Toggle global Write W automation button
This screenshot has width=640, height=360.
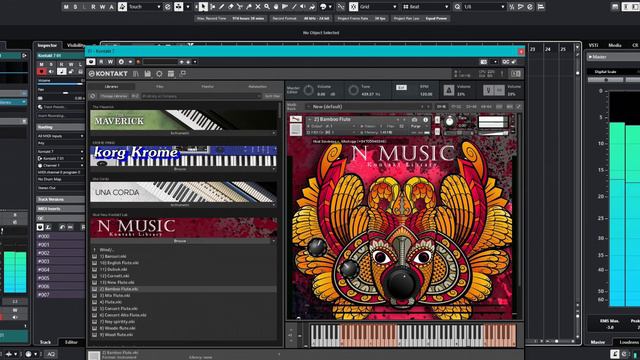pyautogui.click(x=102, y=7)
